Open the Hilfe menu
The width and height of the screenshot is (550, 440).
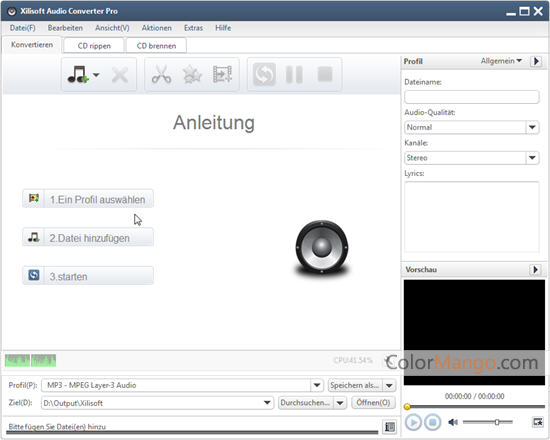click(x=223, y=28)
